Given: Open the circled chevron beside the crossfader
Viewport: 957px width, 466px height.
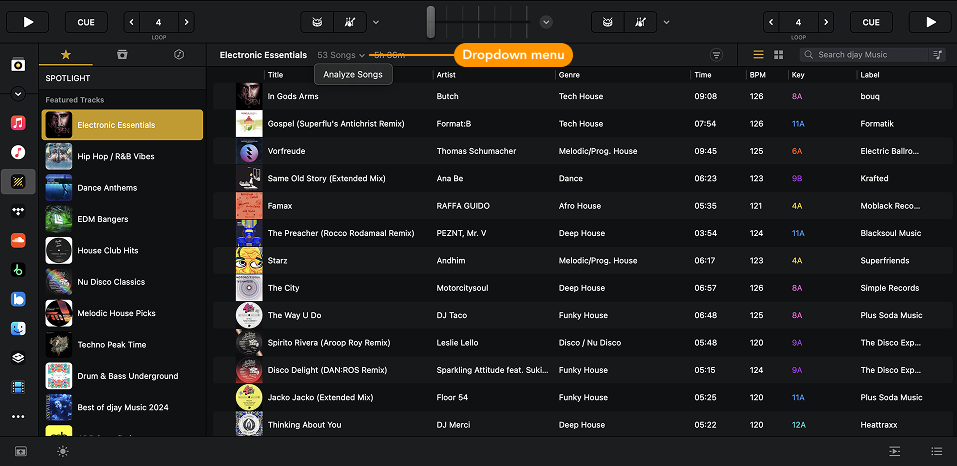Looking at the screenshot, I should click(x=546, y=22).
